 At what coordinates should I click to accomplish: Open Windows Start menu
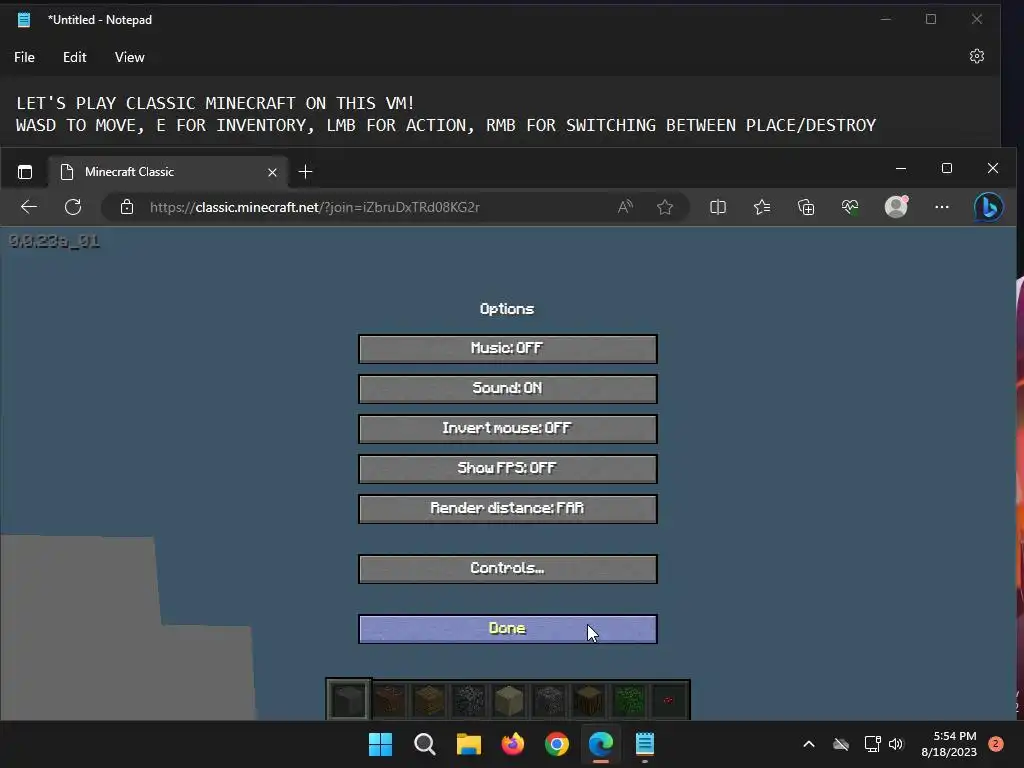point(380,744)
